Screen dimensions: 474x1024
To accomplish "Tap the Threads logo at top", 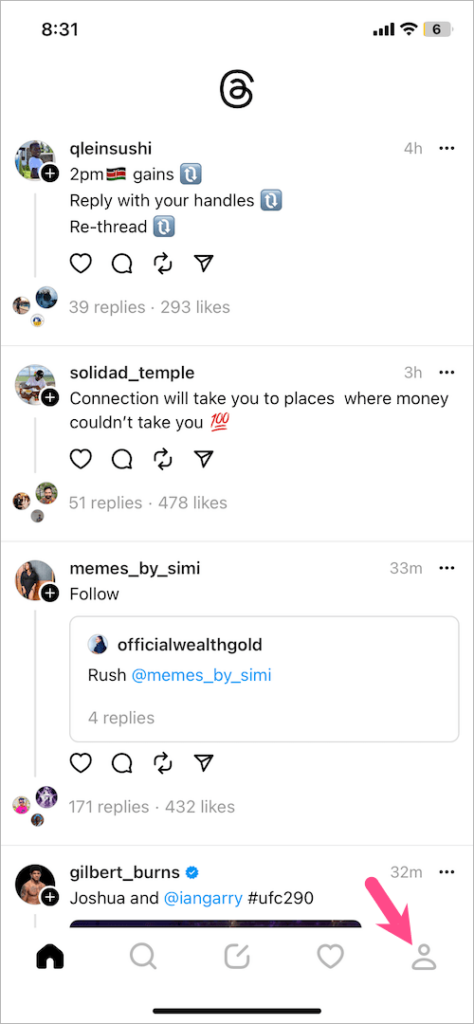I will (236, 91).
